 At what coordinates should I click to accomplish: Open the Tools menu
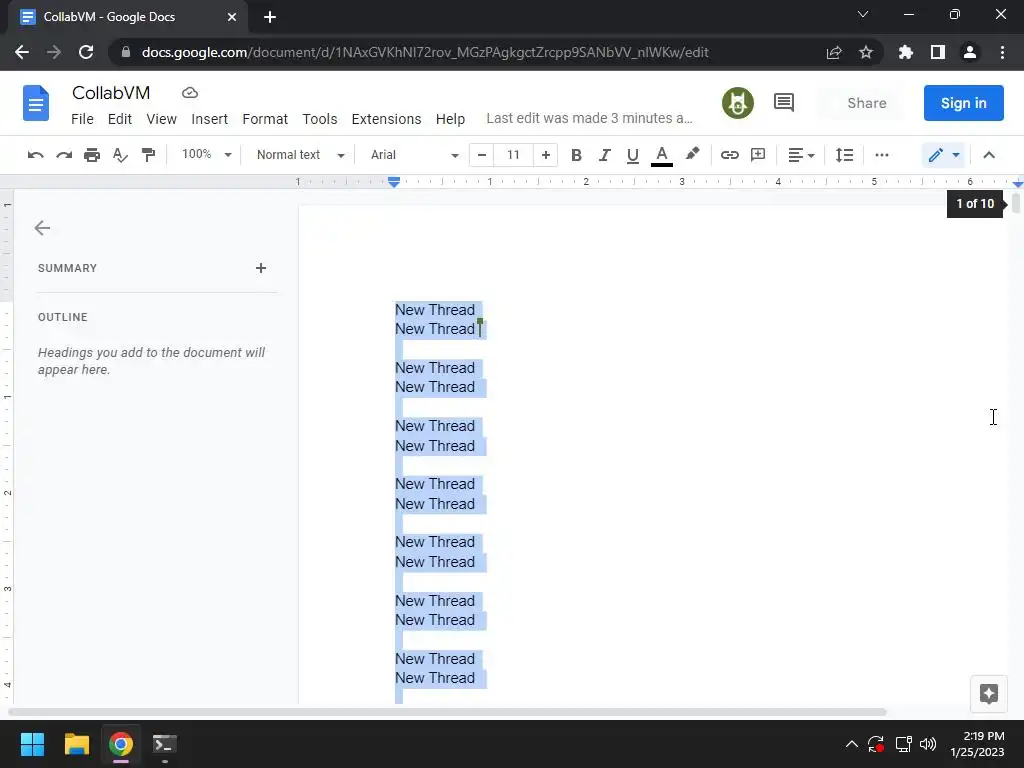(319, 119)
